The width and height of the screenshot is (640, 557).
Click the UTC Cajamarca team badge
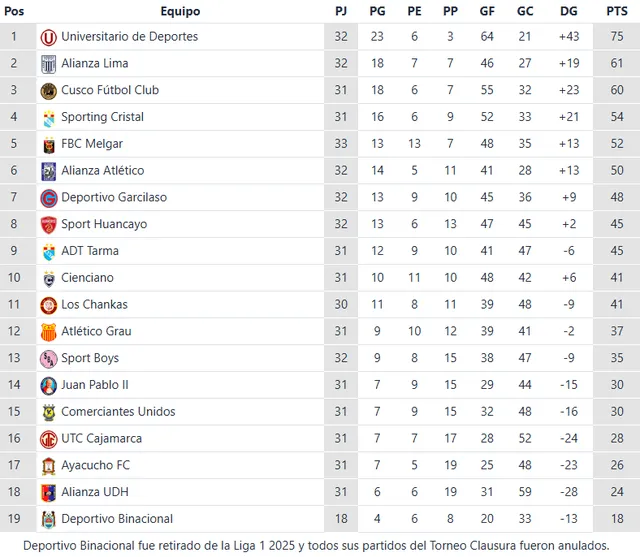pyautogui.click(x=48, y=439)
